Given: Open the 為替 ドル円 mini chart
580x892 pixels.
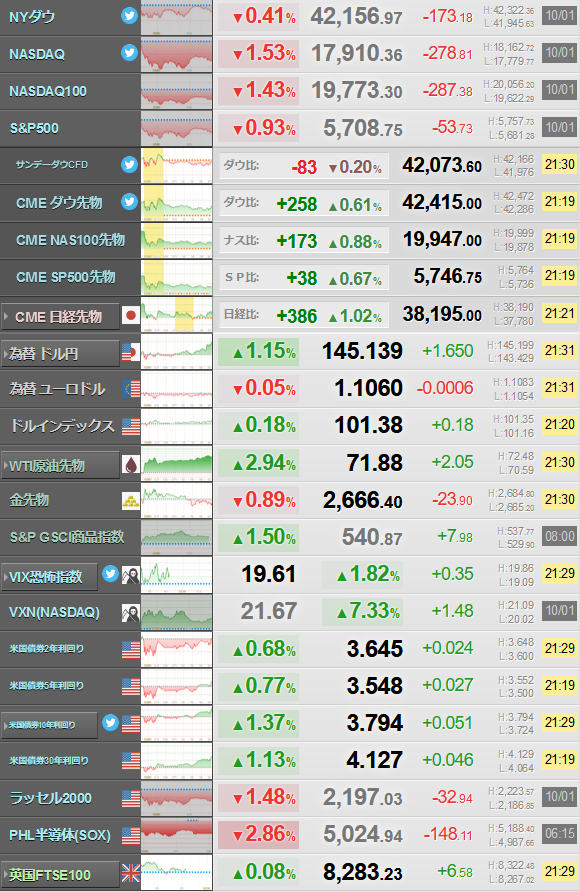Looking at the screenshot, I should [176, 352].
